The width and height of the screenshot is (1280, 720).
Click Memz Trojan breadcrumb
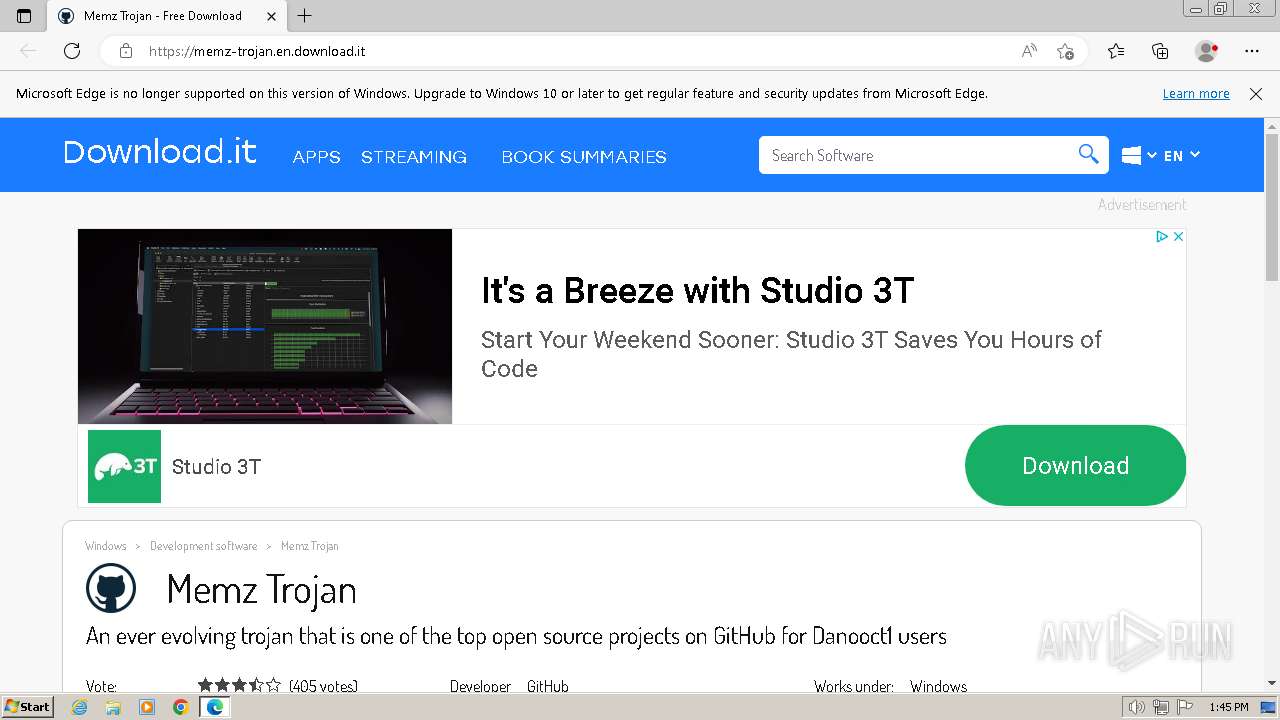(310, 546)
